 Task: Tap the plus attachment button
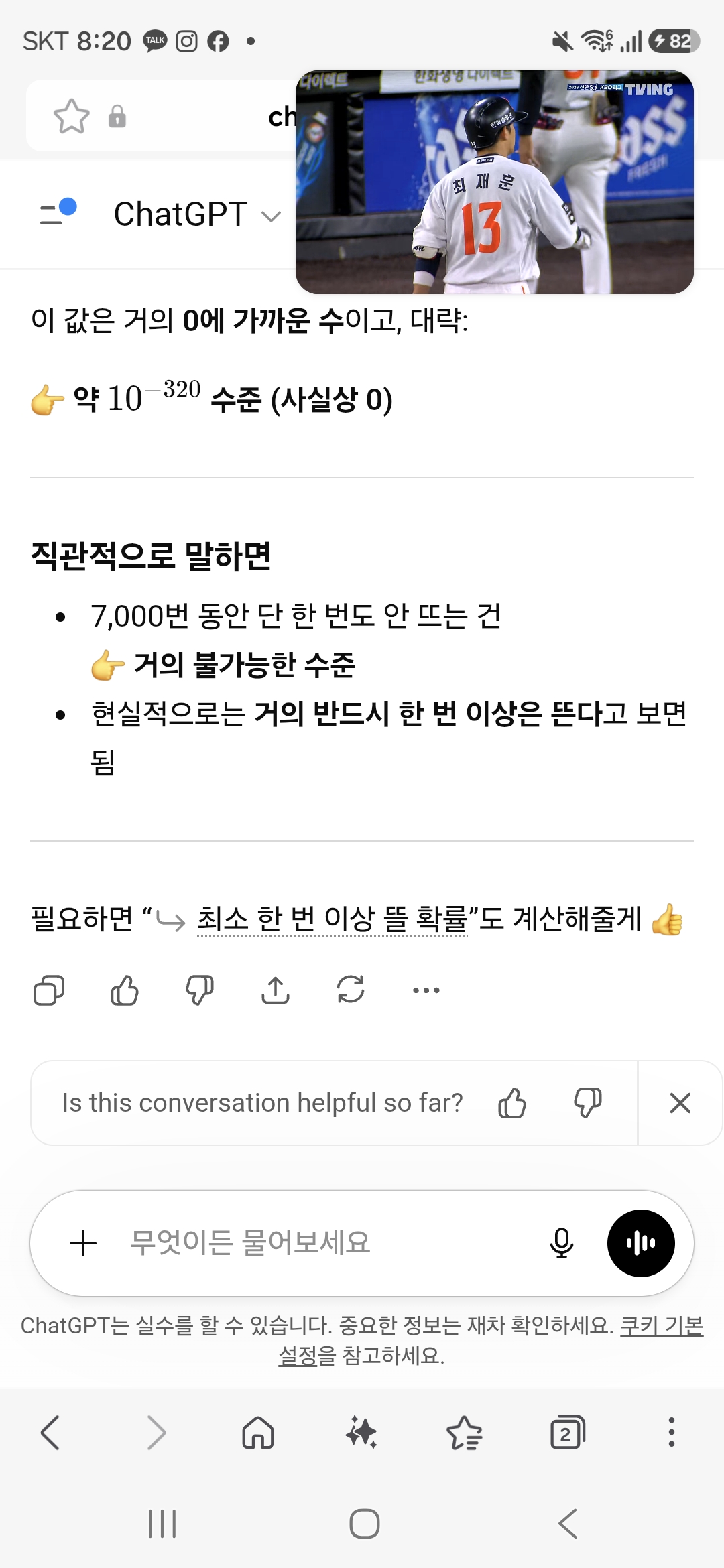point(84,1243)
